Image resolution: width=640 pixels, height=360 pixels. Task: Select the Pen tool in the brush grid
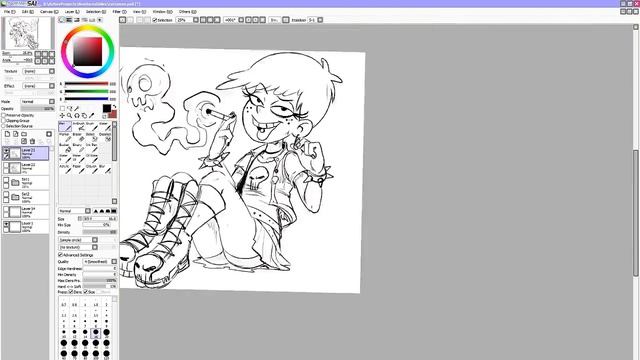tap(65, 127)
